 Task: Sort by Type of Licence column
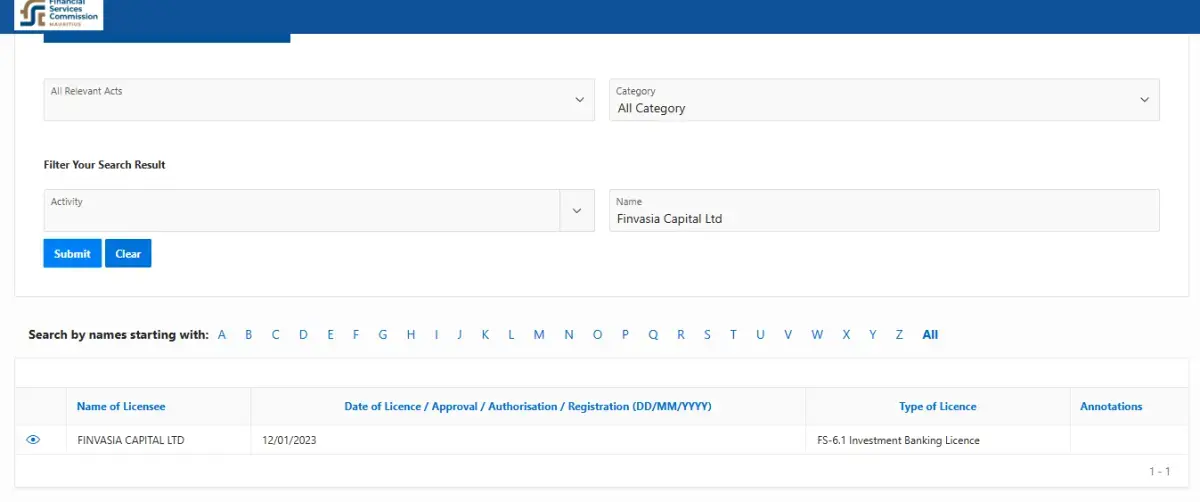pyautogui.click(x=938, y=407)
